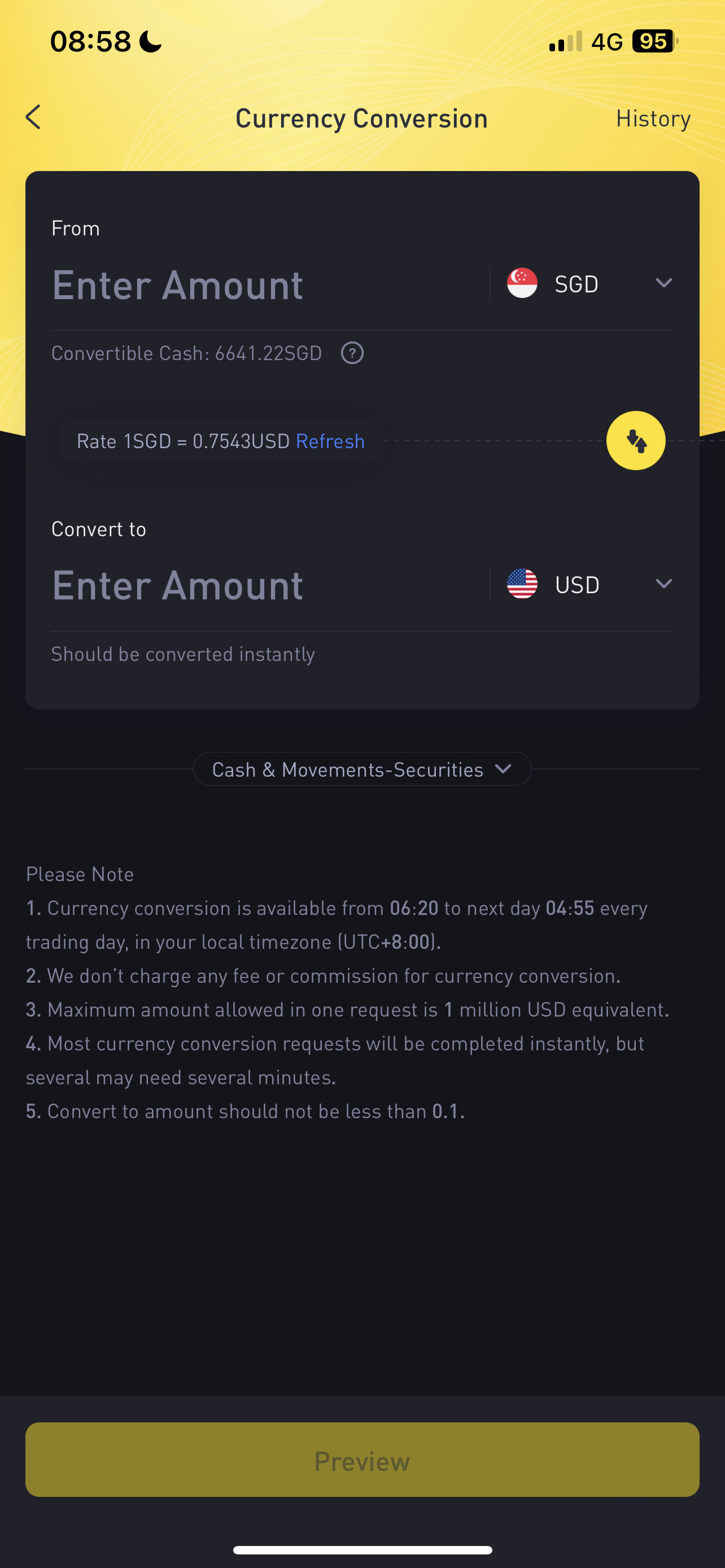Tap the Currency Conversion title
Viewport: 725px width, 1568px height.
(361, 118)
